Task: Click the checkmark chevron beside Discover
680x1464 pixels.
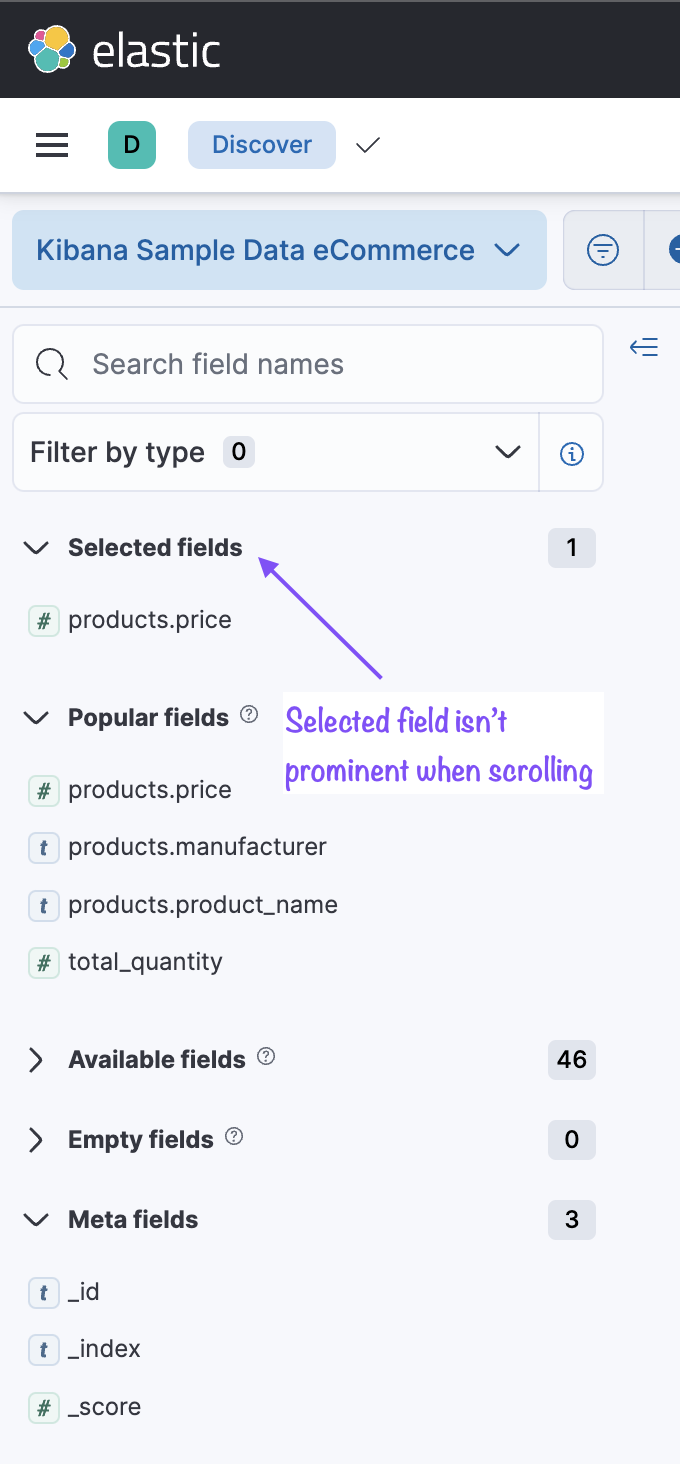Action: [x=367, y=145]
